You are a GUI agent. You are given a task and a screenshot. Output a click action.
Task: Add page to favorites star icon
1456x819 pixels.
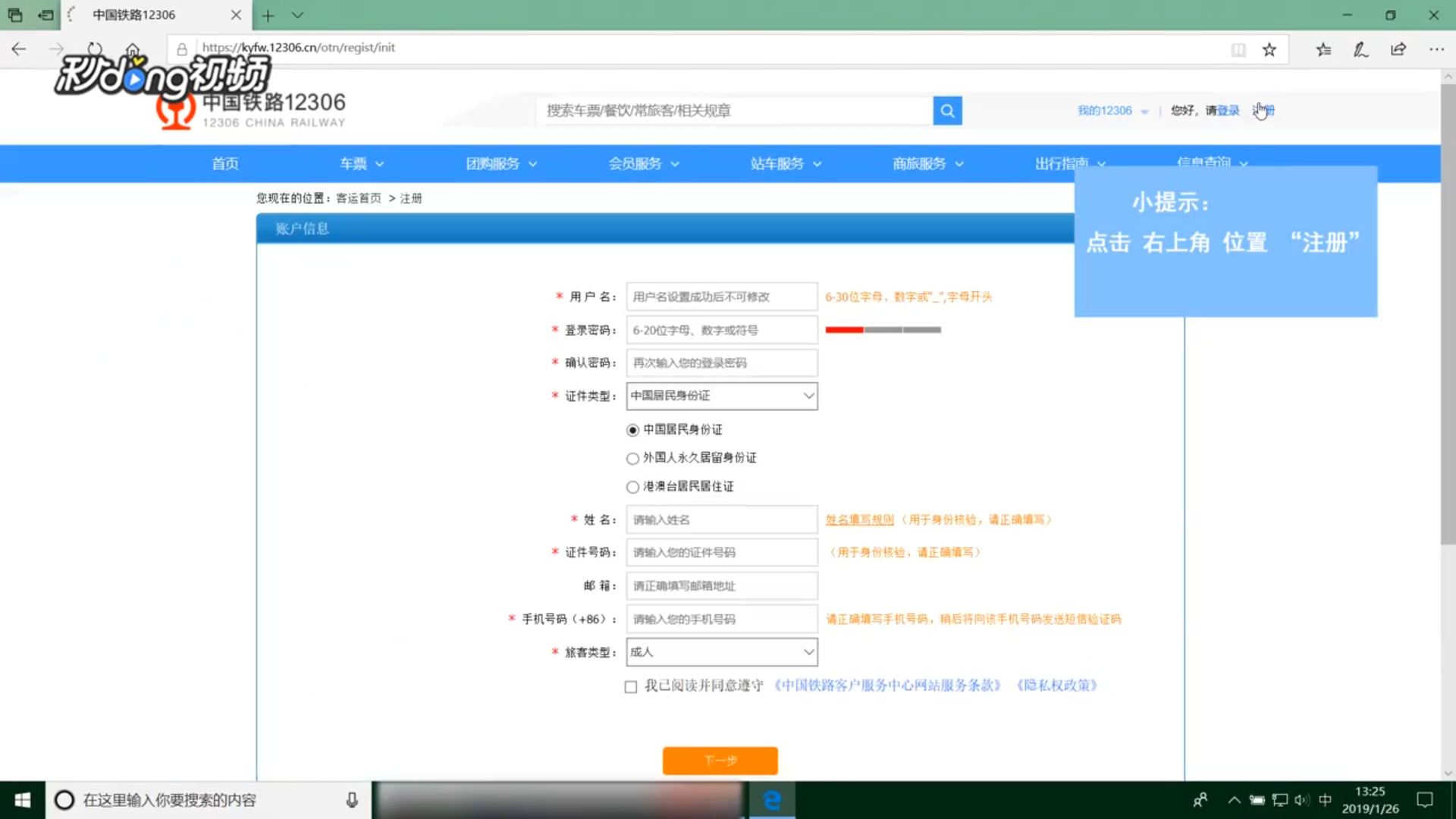(x=1269, y=50)
